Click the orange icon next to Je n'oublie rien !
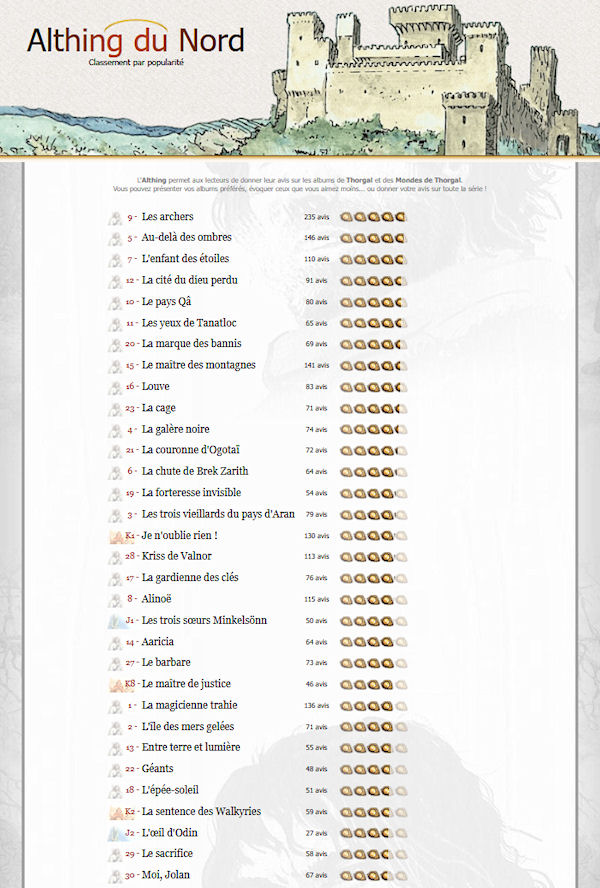Image resolution: width=600 pixels, height=888 pixels. tap(115, 536)
